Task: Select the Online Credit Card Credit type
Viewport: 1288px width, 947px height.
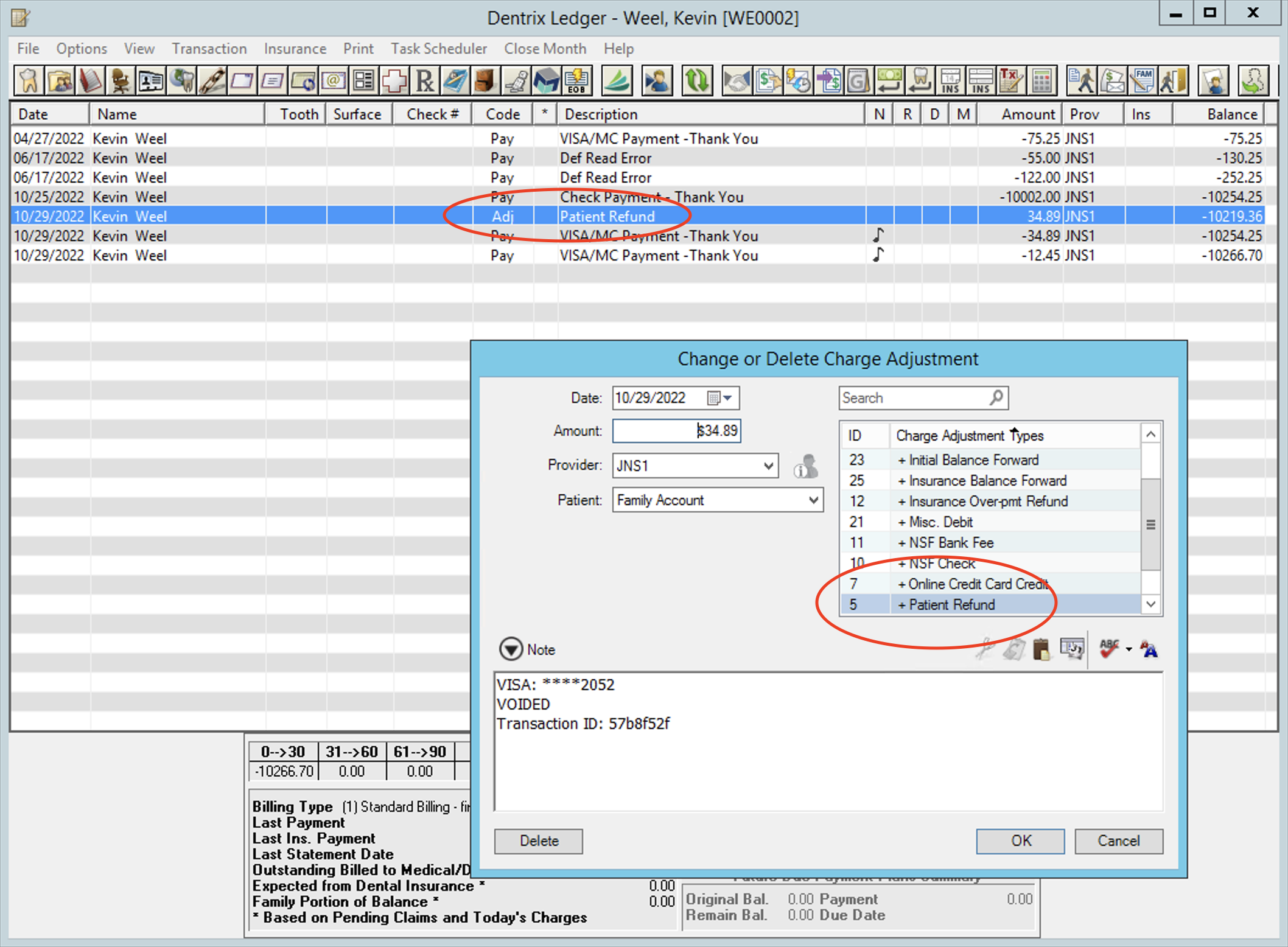Action: (x=991, y=584)
